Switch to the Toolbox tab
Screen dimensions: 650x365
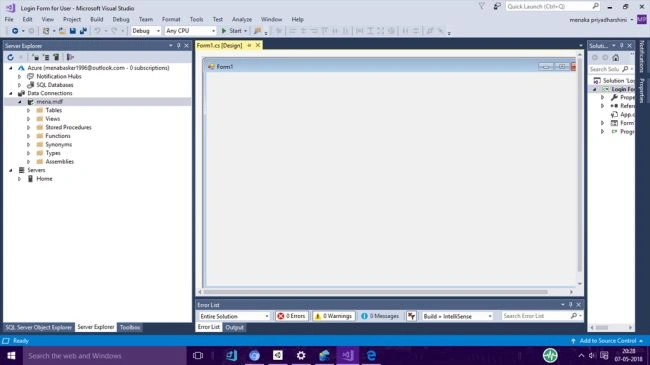130,327
